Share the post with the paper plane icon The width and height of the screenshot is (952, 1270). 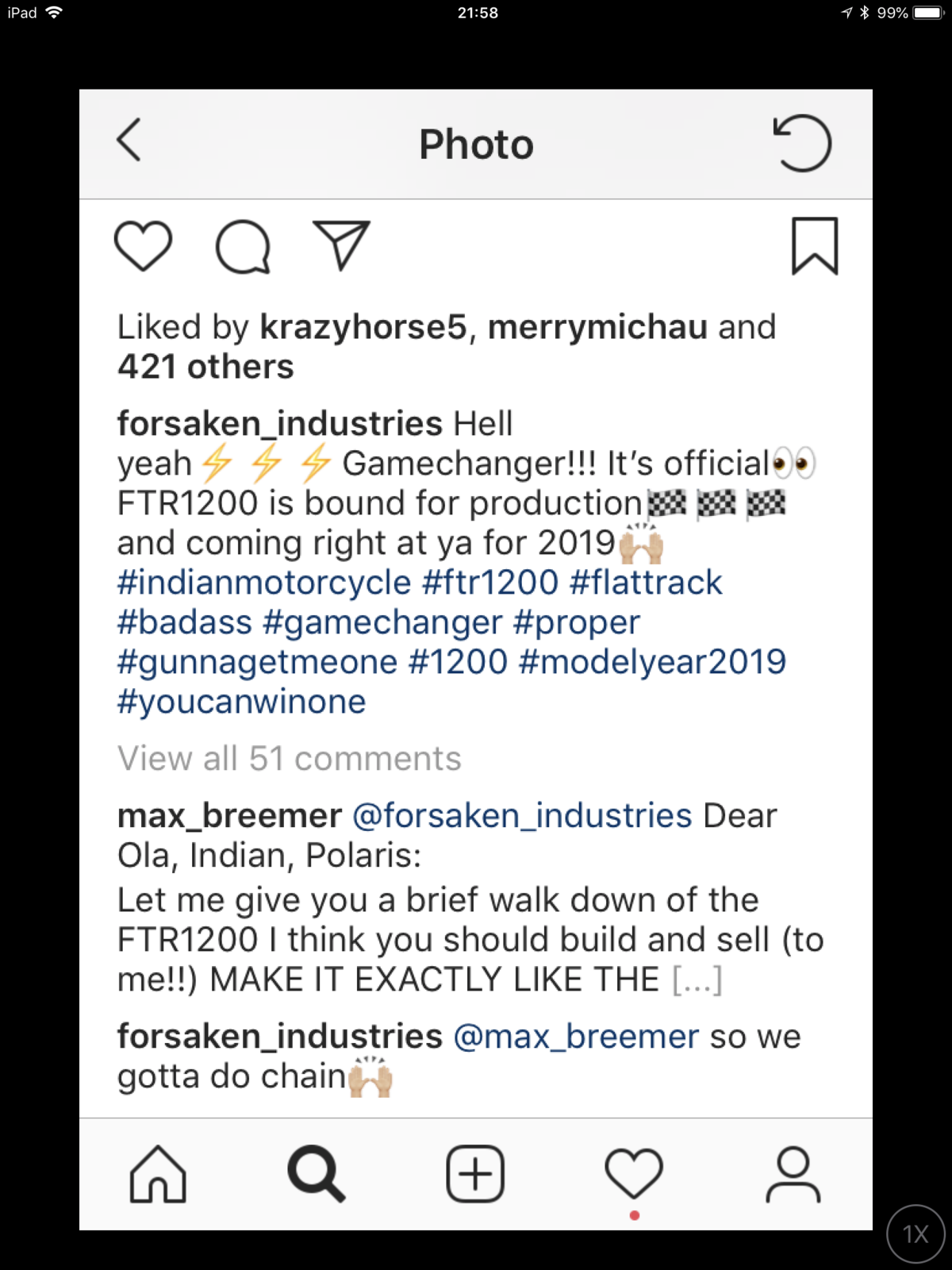341,244
